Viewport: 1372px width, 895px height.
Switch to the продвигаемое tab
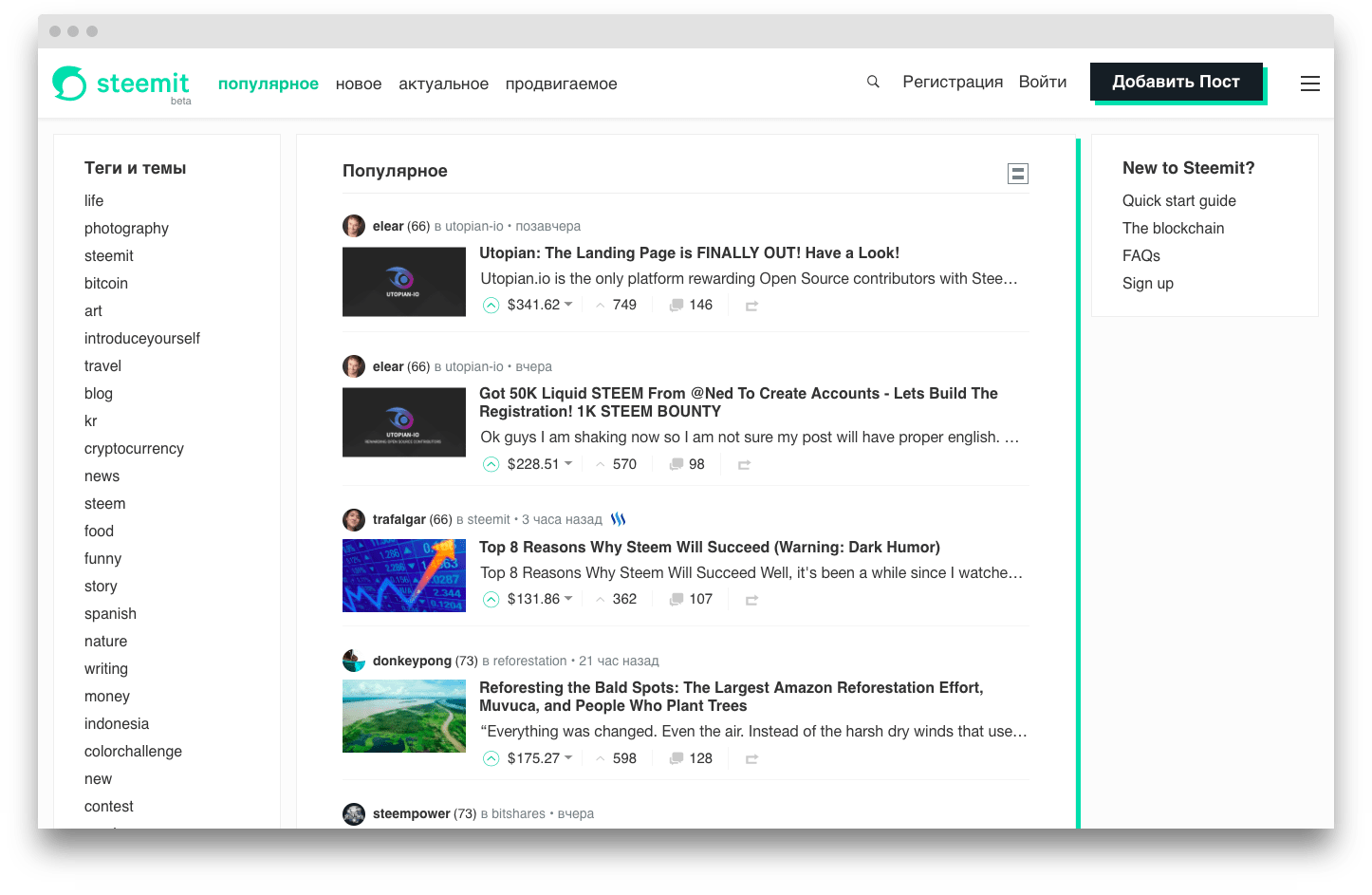(561, 84)
